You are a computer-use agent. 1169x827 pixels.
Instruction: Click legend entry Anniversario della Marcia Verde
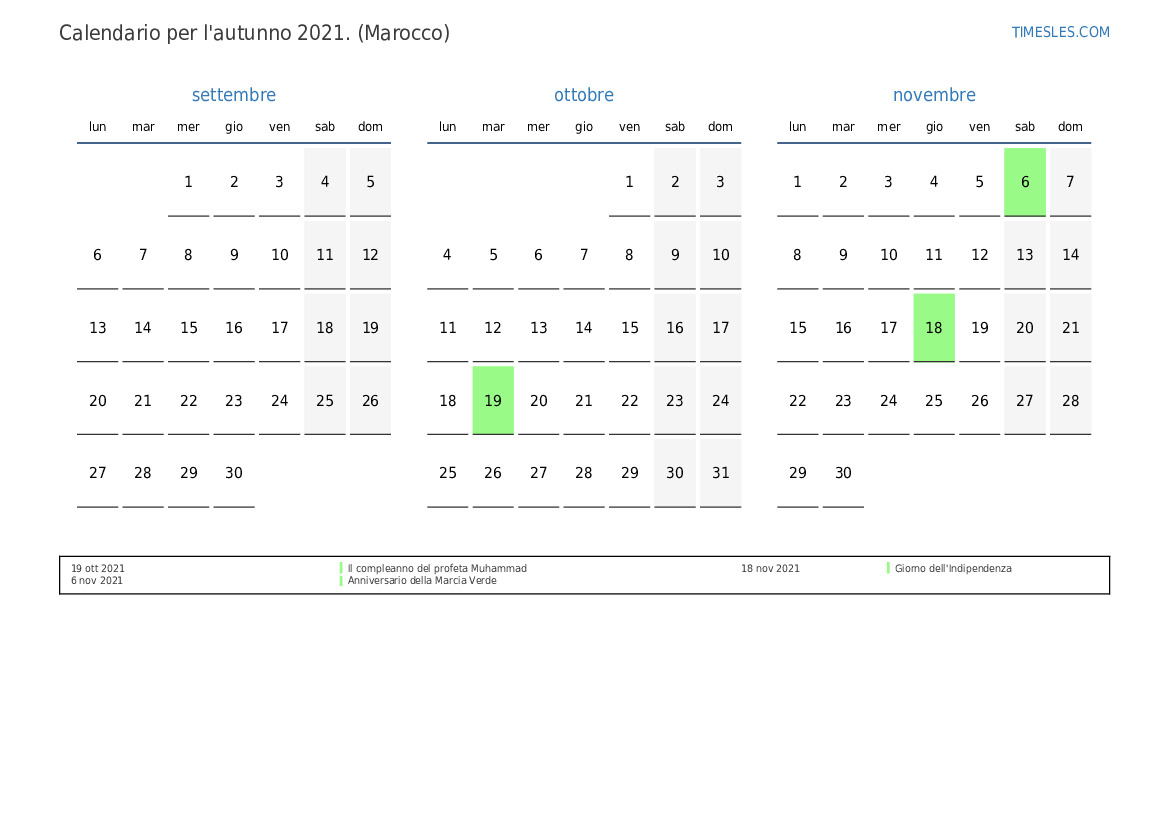[x=422, y=580]
